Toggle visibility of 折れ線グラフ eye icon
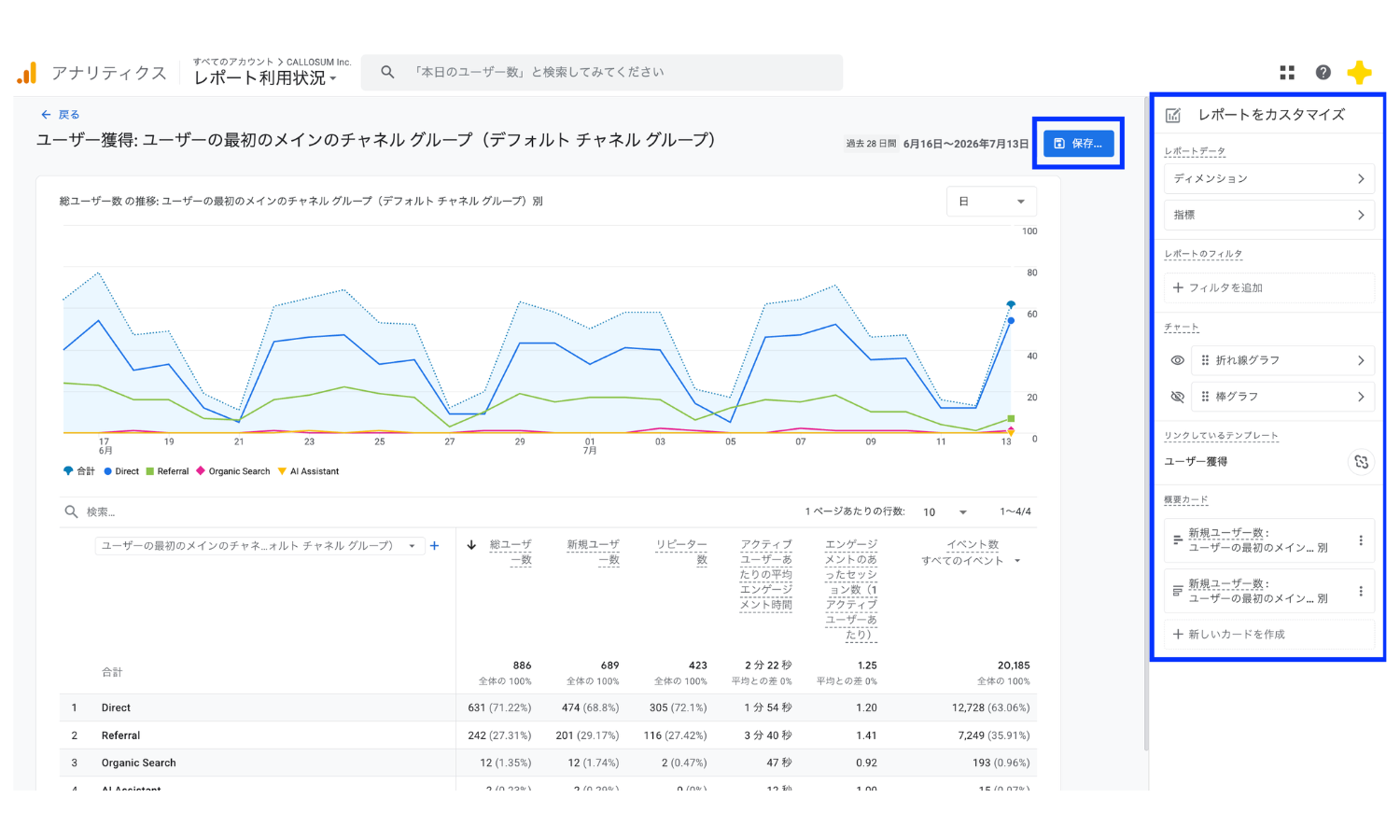 (1178, 360)
